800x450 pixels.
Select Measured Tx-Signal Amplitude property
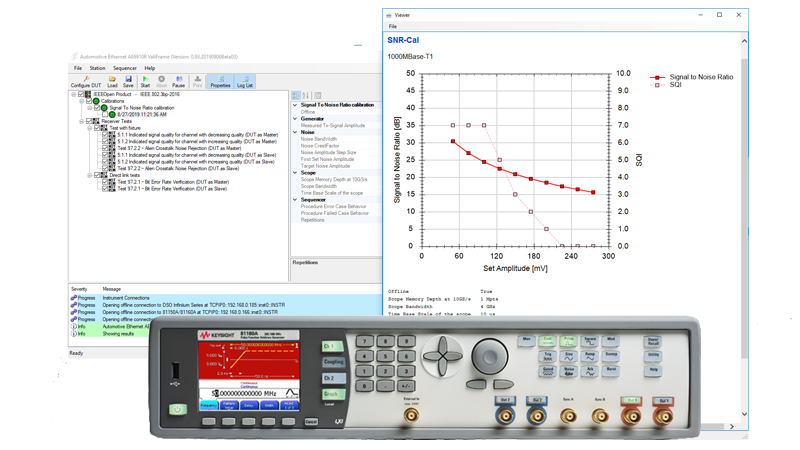[337, 126]
